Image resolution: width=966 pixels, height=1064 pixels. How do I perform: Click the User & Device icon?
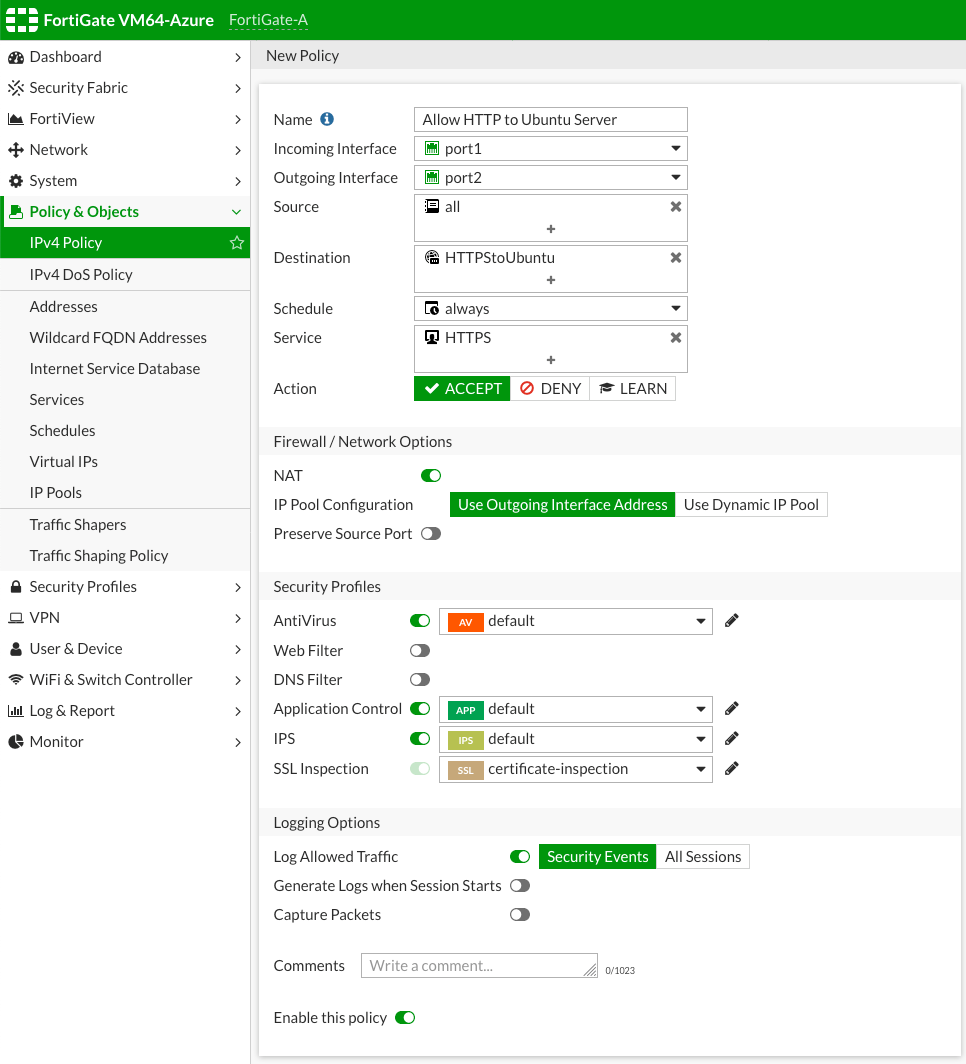[x=16, y=649]
